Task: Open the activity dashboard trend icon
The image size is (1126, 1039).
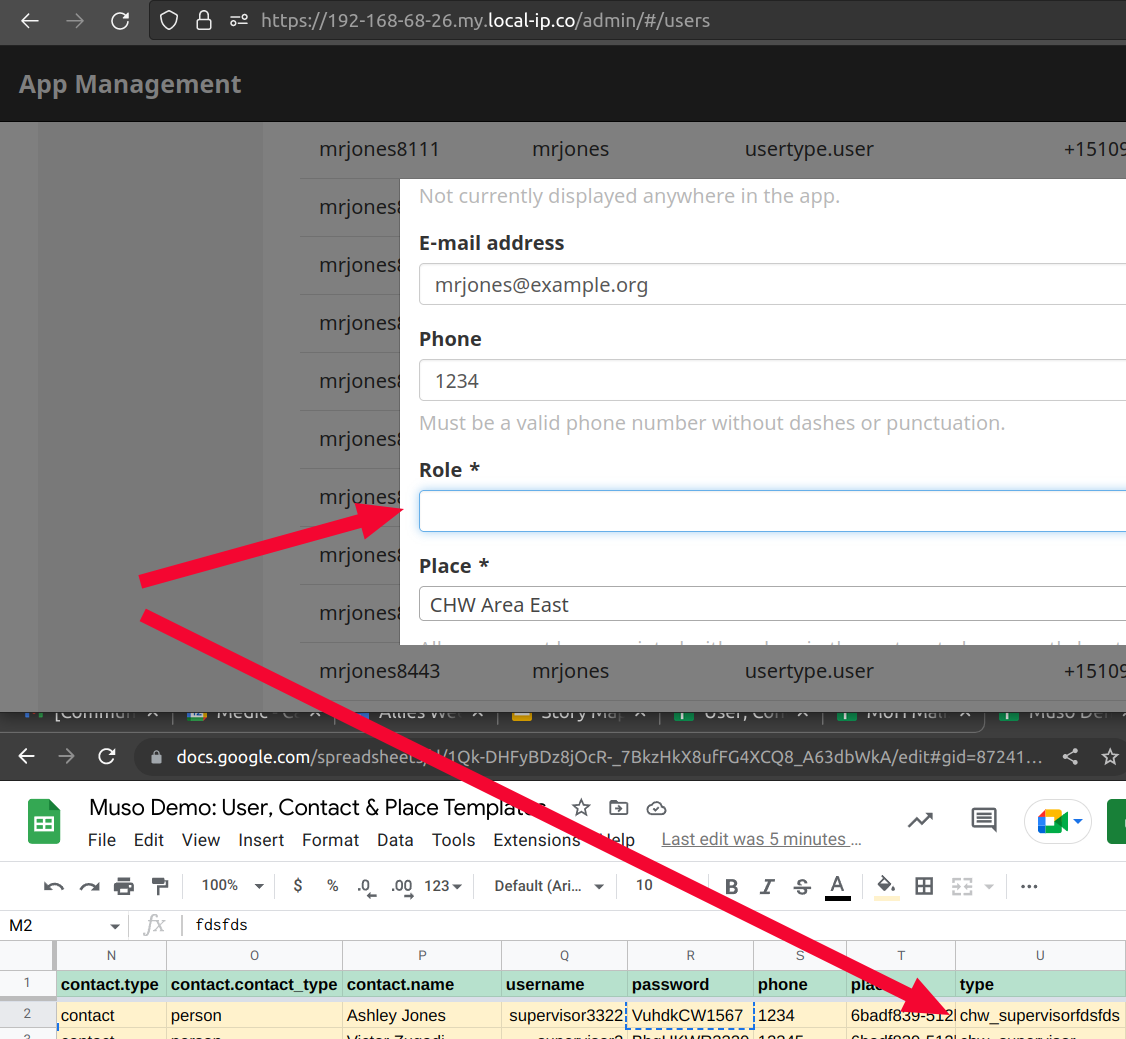Action: 920,820
